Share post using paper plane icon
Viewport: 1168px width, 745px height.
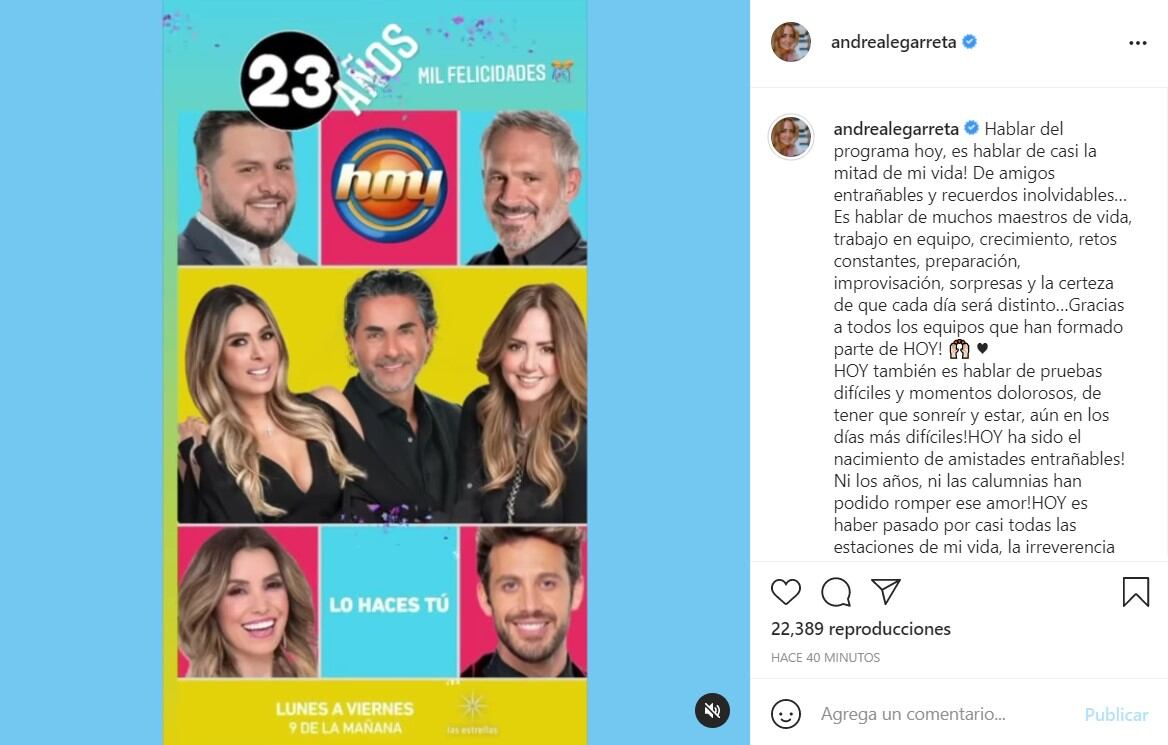886,592
